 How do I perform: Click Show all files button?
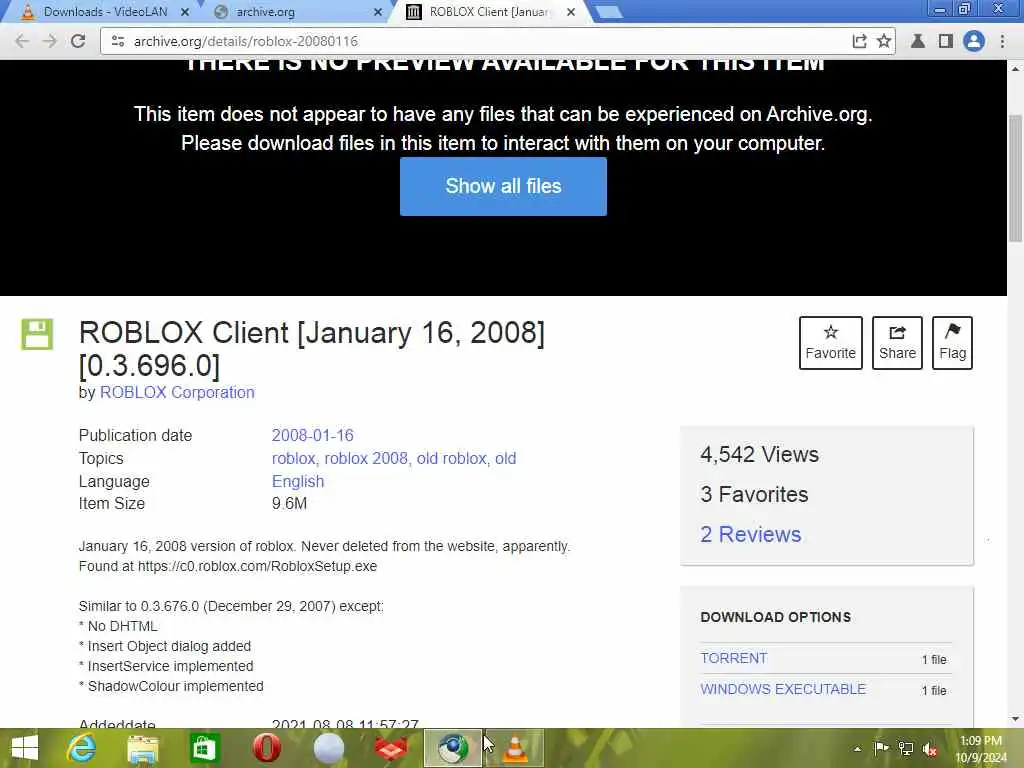click(503, 186)
